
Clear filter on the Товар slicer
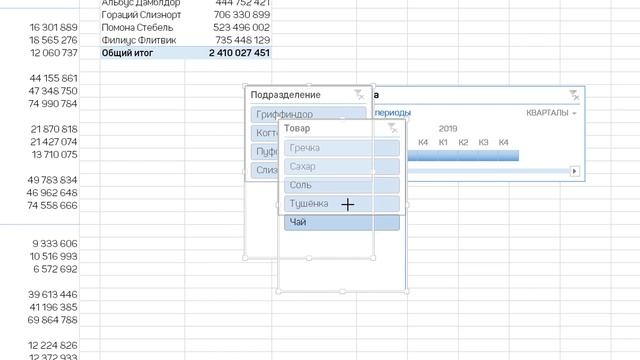392,128
